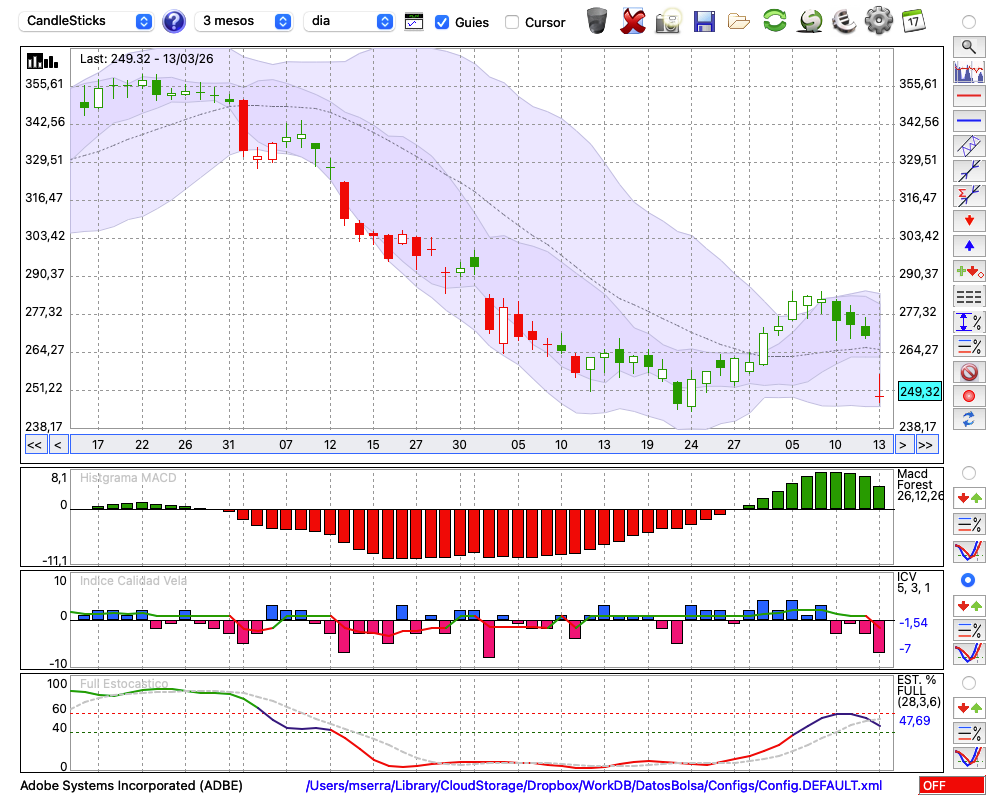Open the stochastic panel indicator curve icon

pos(969,757)
